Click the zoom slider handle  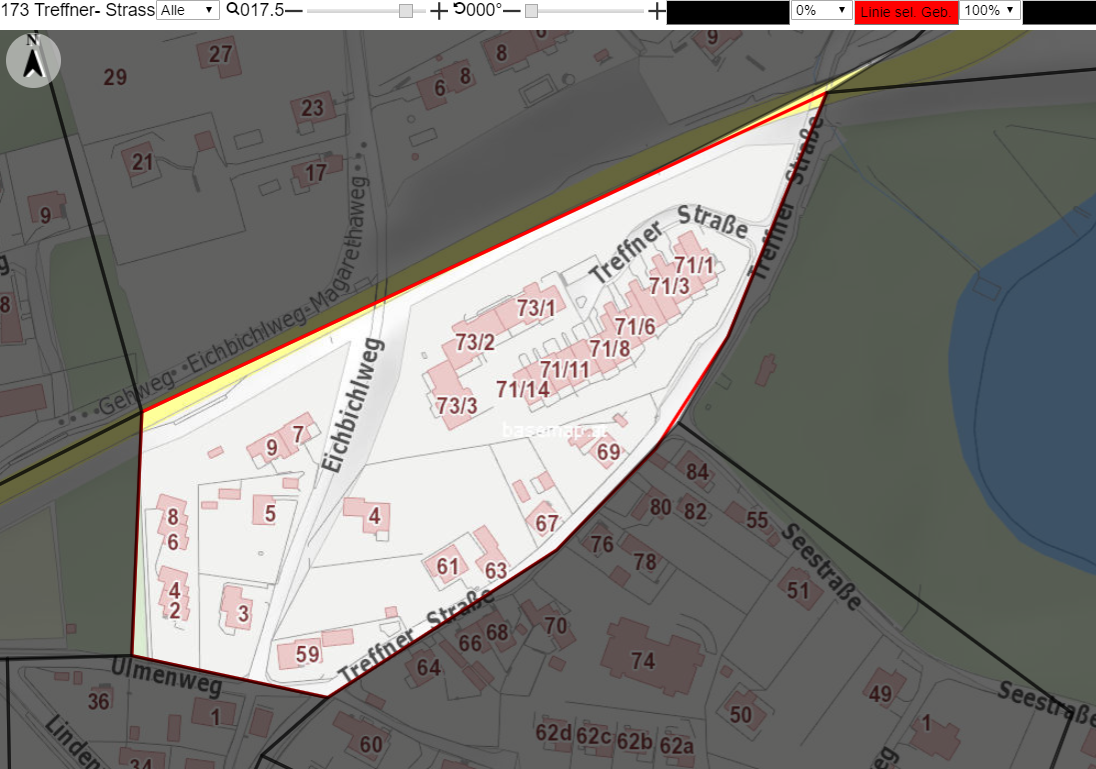(x=405, y=10)
